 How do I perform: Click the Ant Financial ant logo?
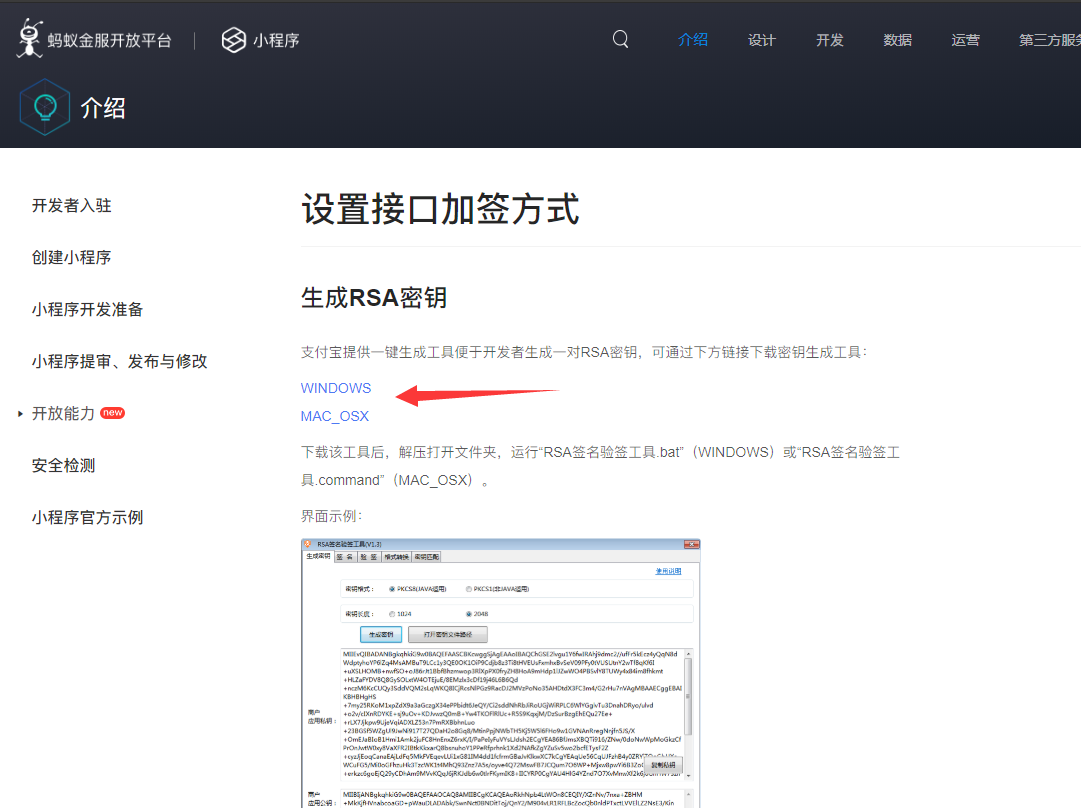30,39
